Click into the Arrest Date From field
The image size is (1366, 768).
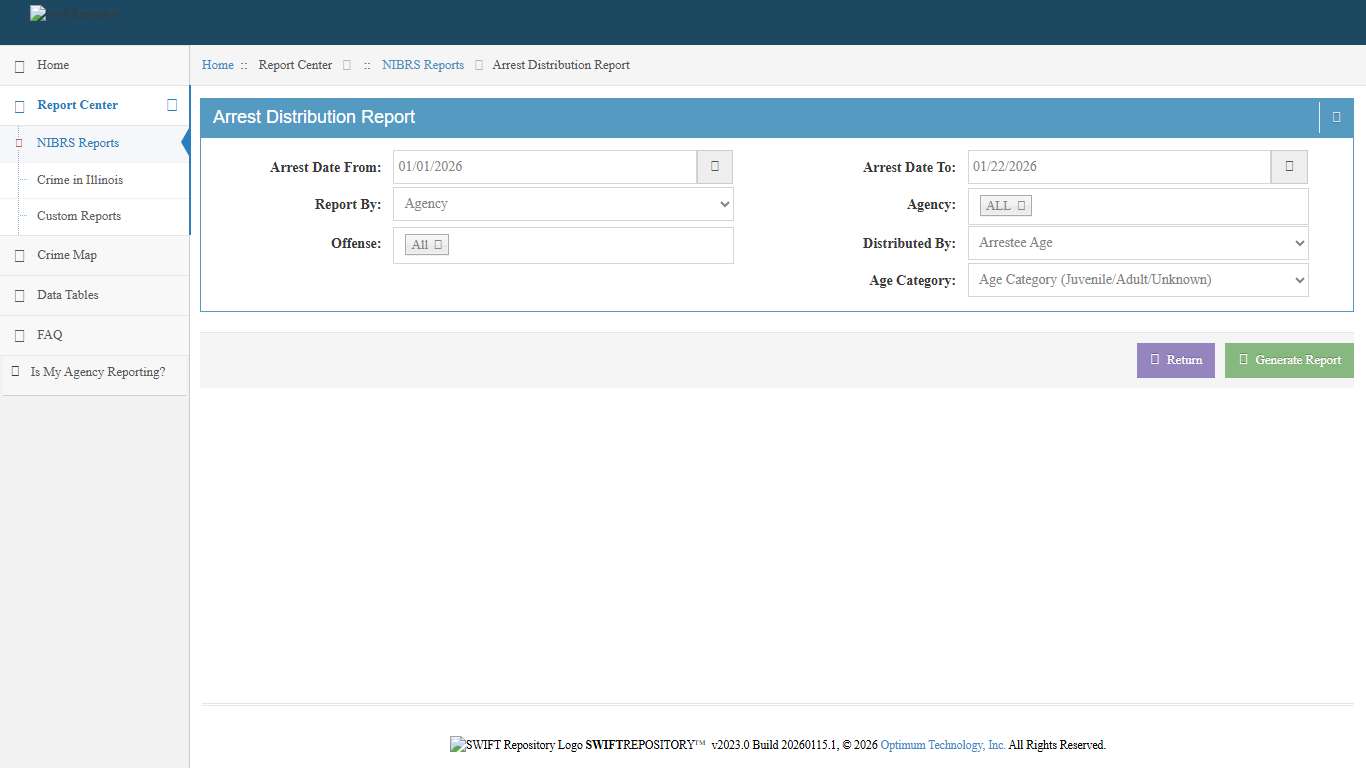point(544,167)
